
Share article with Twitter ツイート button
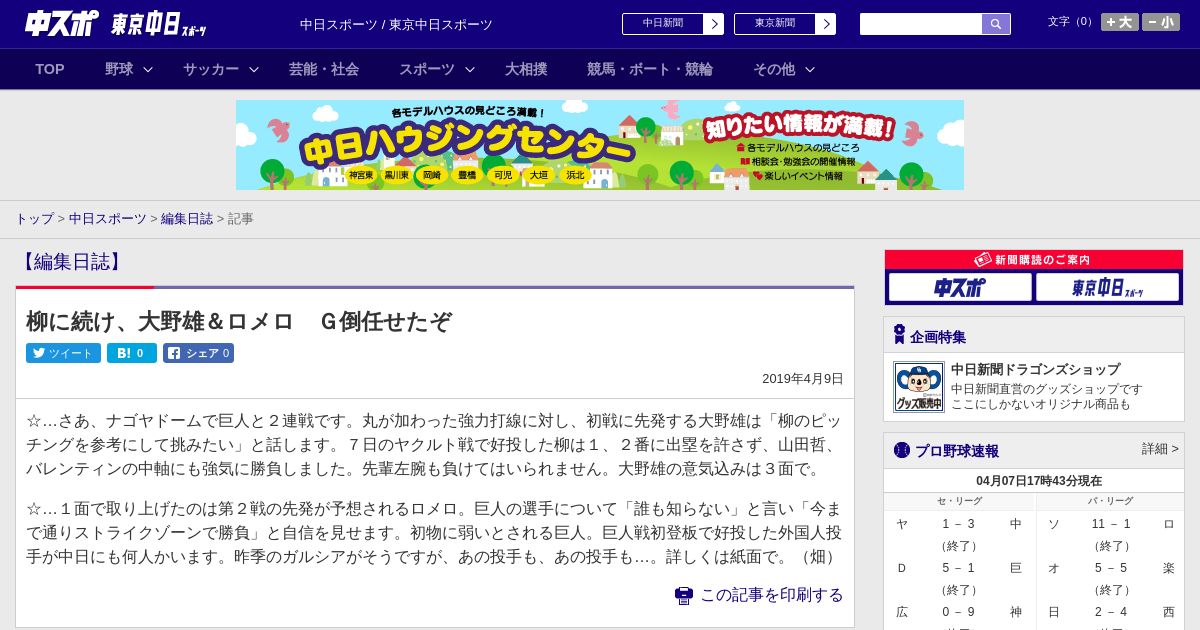pos(63,353)
